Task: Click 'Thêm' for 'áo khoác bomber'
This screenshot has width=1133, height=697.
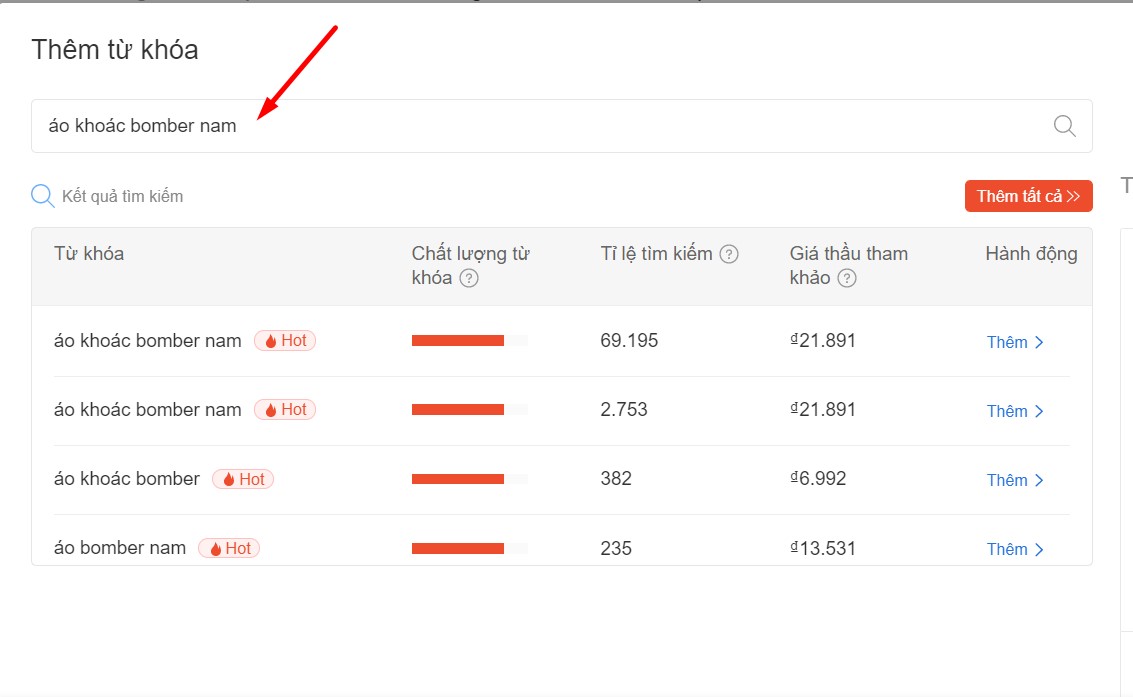Action: click(x=1015, y=480)
